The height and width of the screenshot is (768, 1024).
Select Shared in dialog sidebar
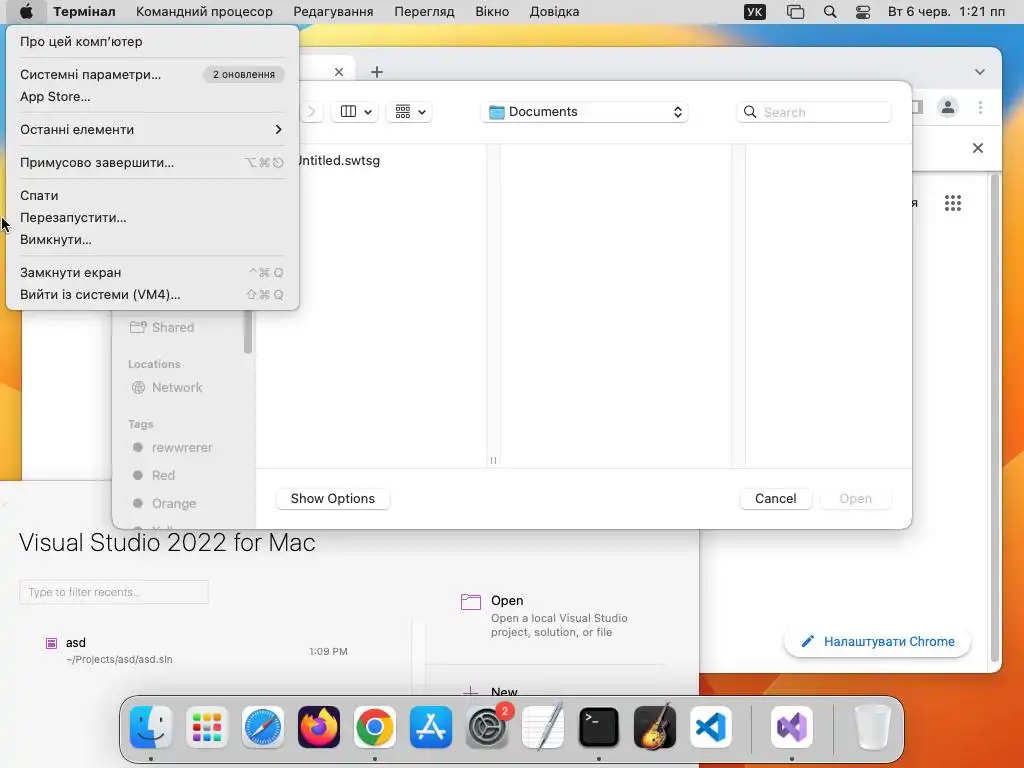pyautogui.click(x=172, y=327)
